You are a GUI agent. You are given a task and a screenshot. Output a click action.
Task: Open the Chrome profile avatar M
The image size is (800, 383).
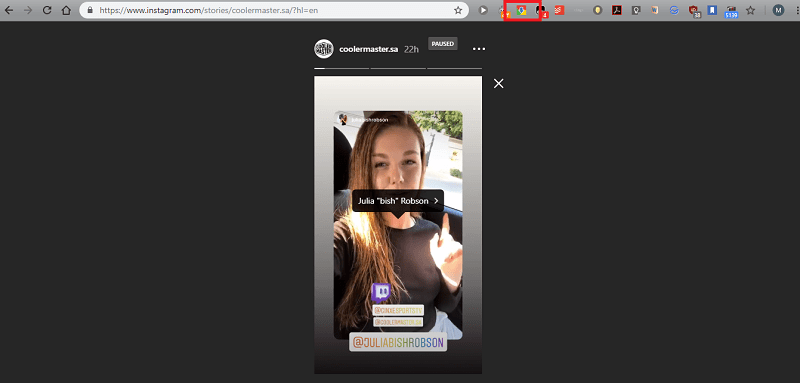click(x=778, y=10)
